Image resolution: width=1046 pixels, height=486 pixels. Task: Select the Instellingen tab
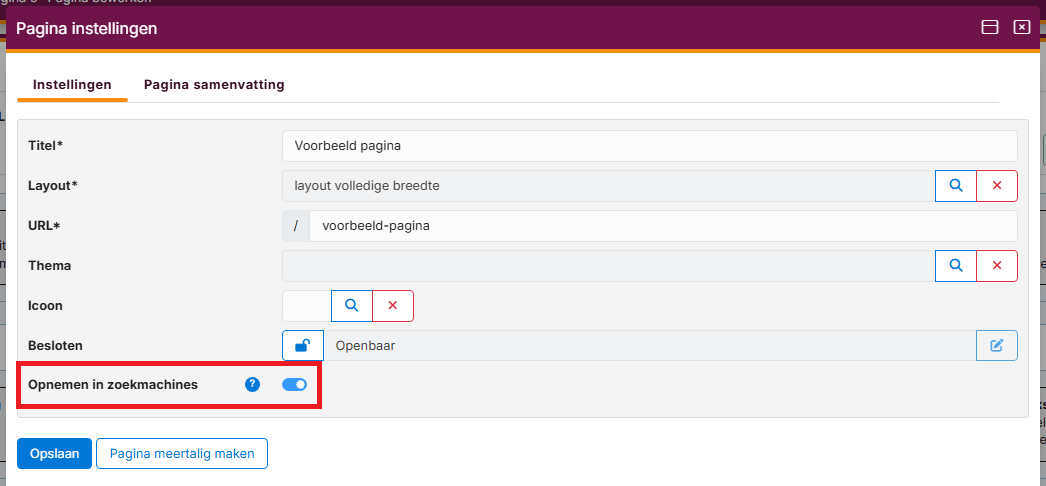coord(72,85)
